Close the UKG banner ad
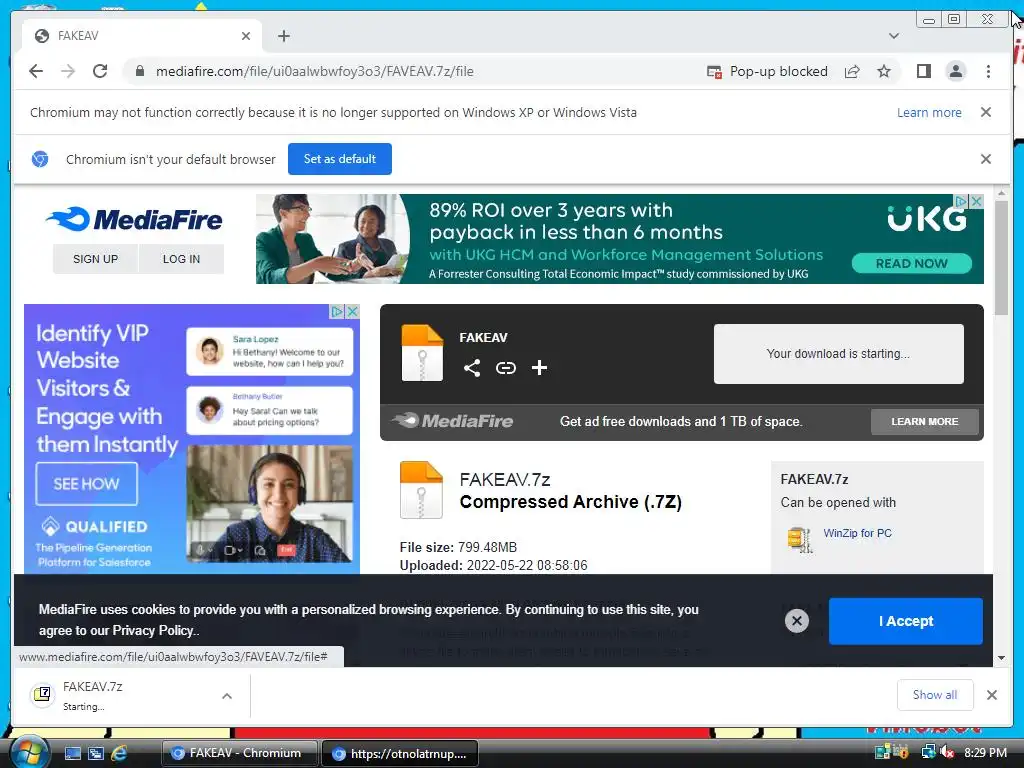Screen dimensions: 1024x768 976,201
